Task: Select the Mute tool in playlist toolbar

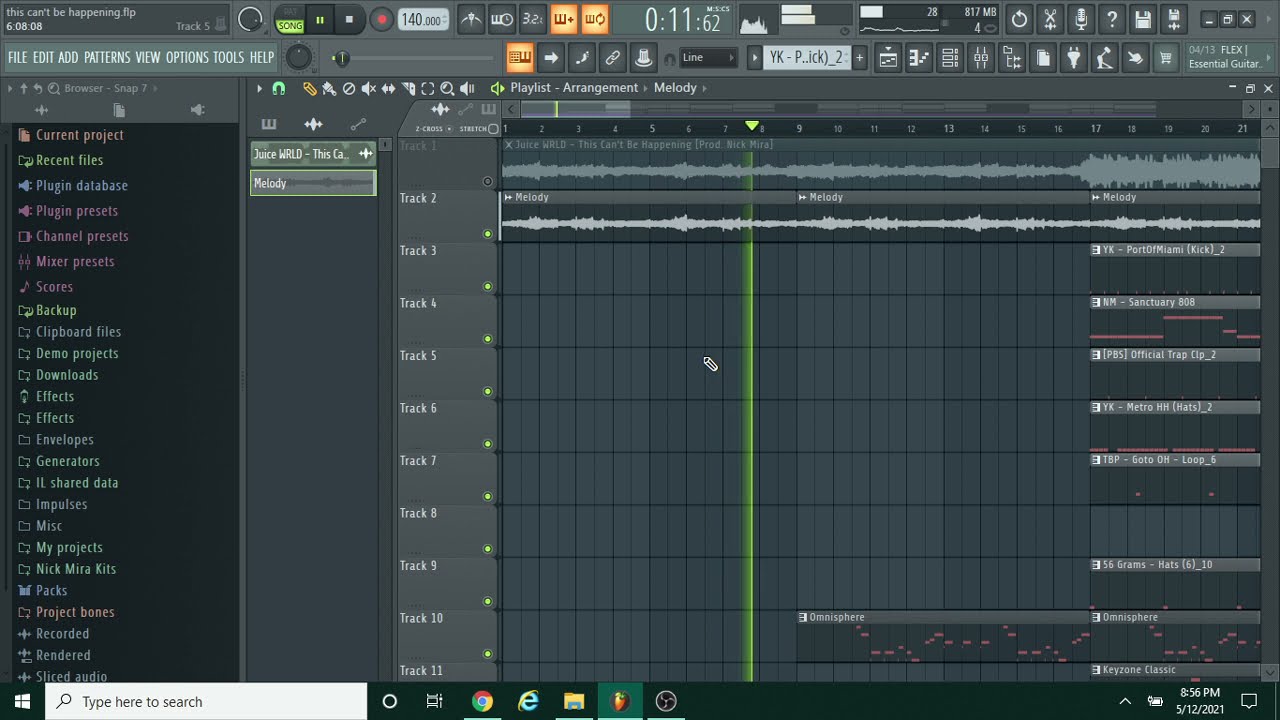Action: [369, 89]
